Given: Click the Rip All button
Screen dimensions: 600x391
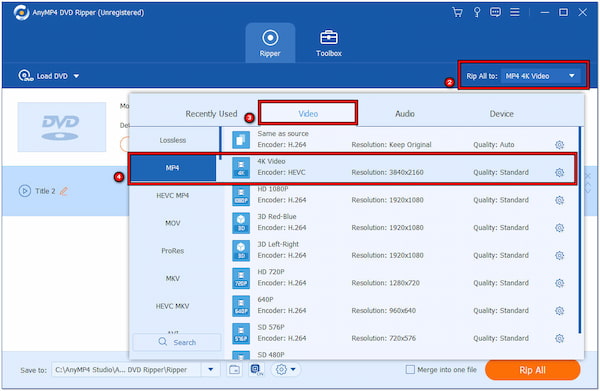Looking at the screenshot, I should [x=533, y=370].
